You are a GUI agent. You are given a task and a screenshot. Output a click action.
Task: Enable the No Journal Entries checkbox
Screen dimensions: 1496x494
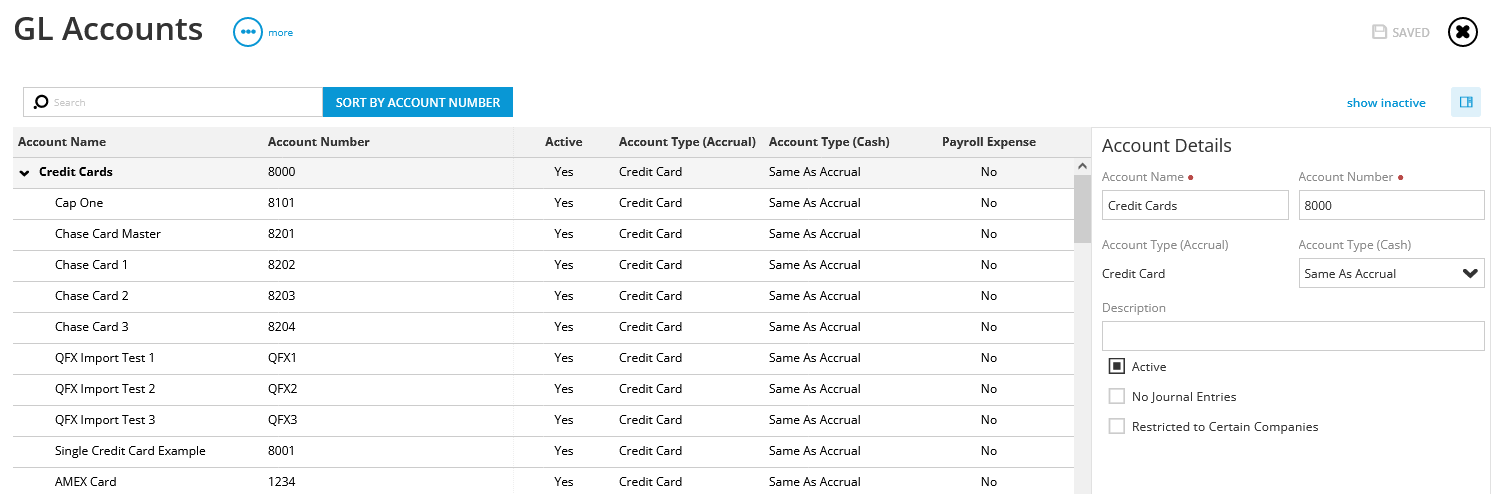1117,396
